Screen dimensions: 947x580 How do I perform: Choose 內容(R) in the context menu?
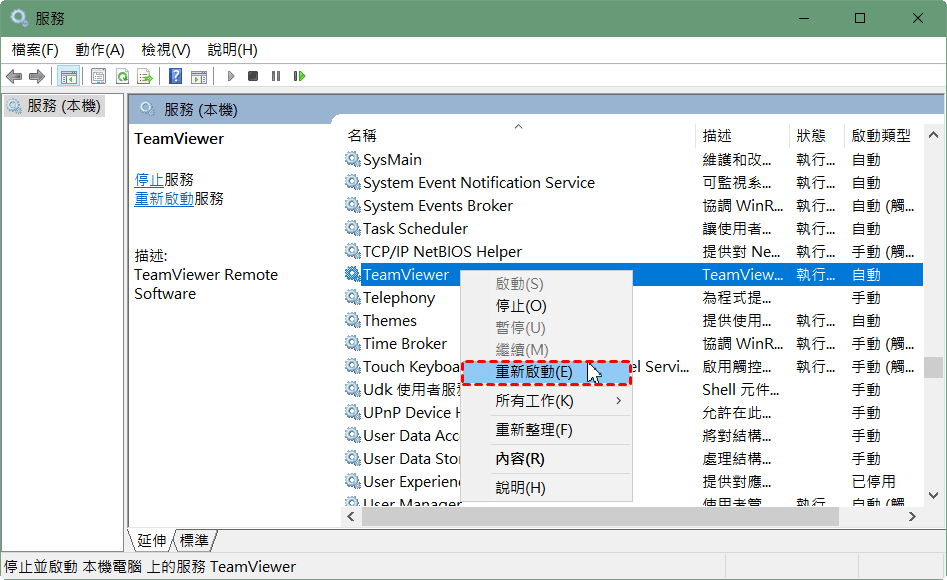tap(547, 459)
